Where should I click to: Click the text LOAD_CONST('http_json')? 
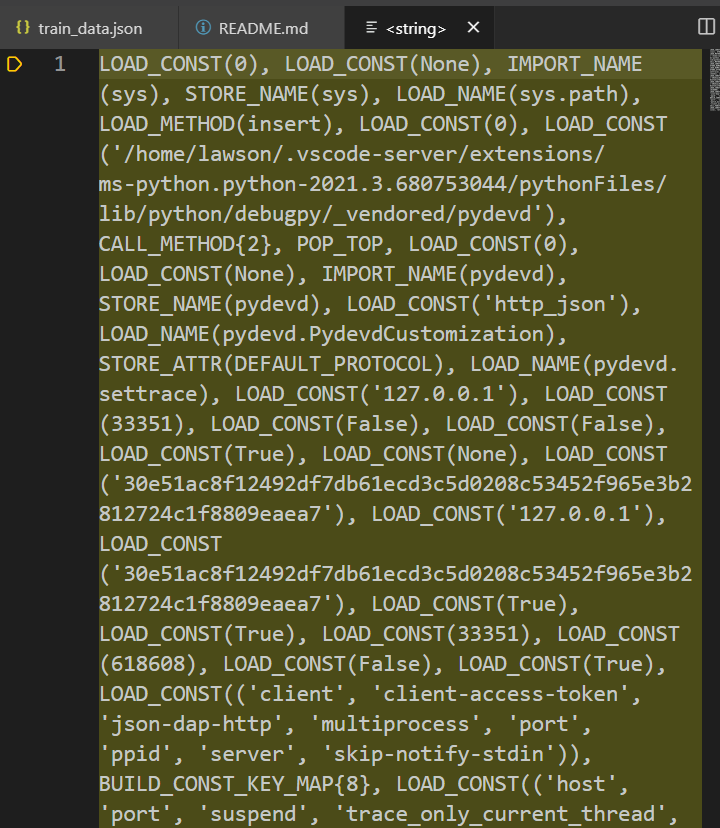pos(488,305)
